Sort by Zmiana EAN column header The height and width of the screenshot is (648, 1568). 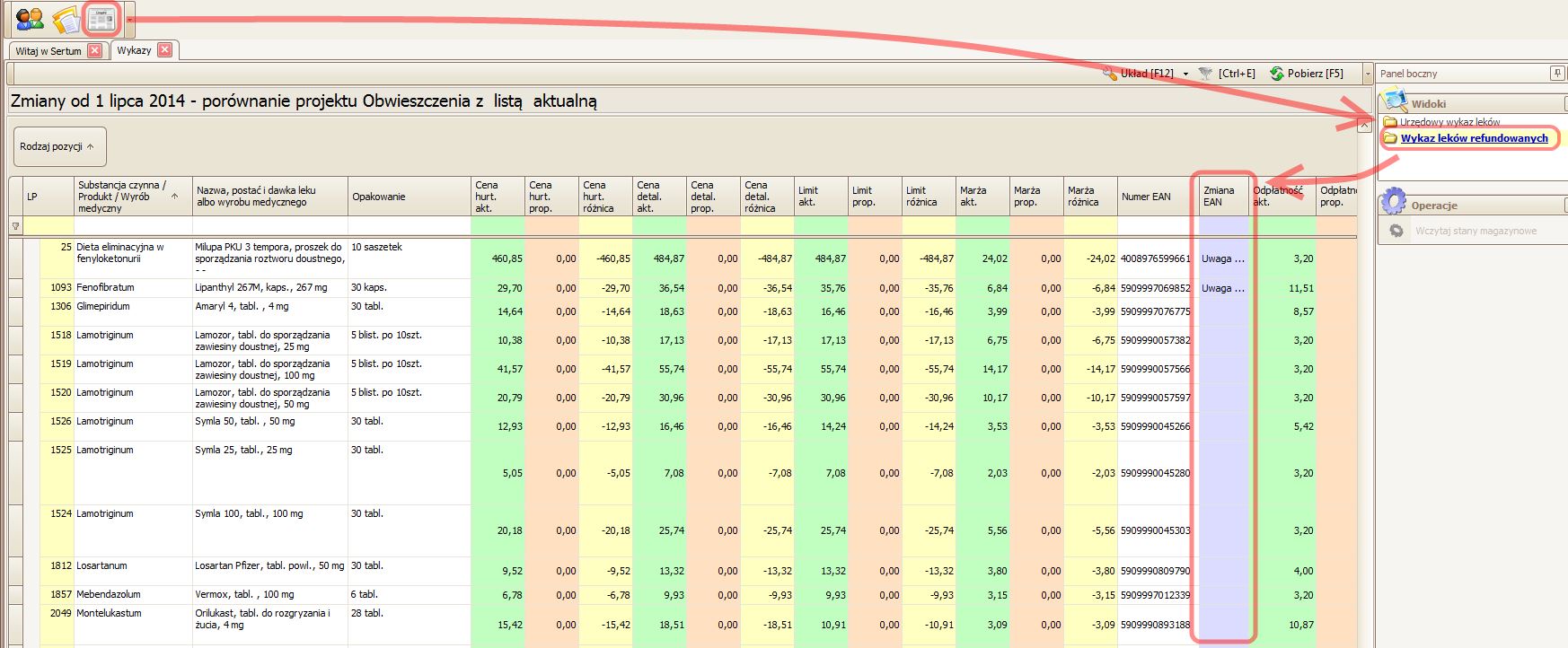(1221, 196)
